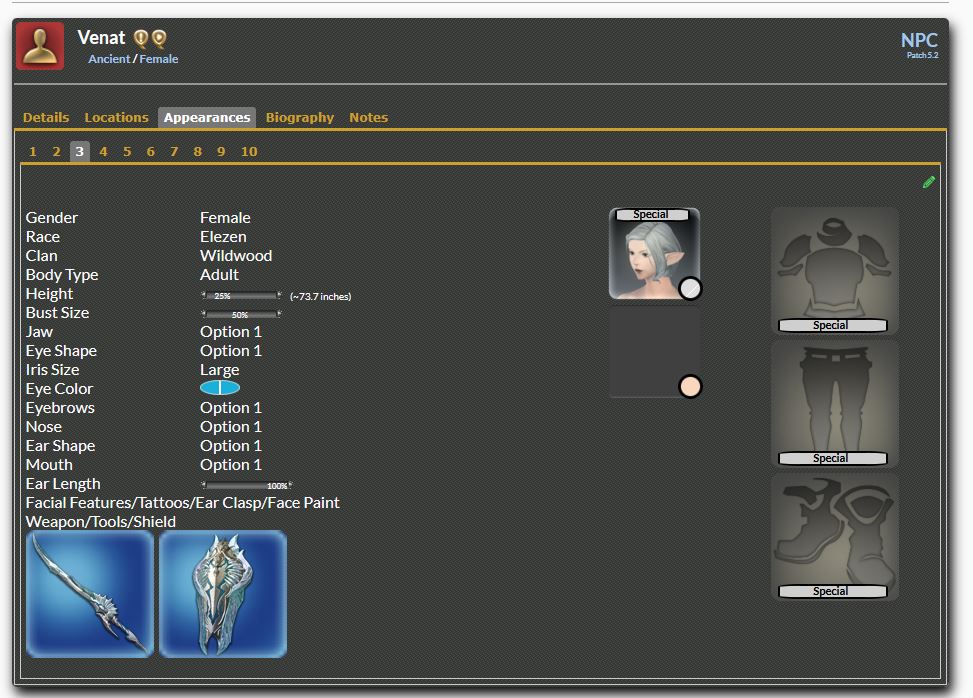Select appearance number 9
The height and width of the screenshot is (698, 973).
221,151
